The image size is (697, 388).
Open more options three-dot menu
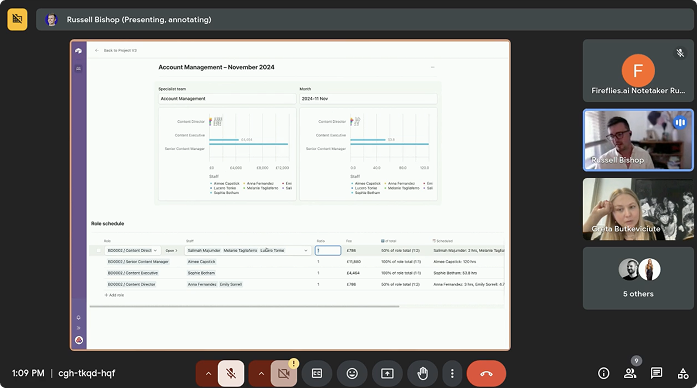pyautogui.click(x=452, y=373)
